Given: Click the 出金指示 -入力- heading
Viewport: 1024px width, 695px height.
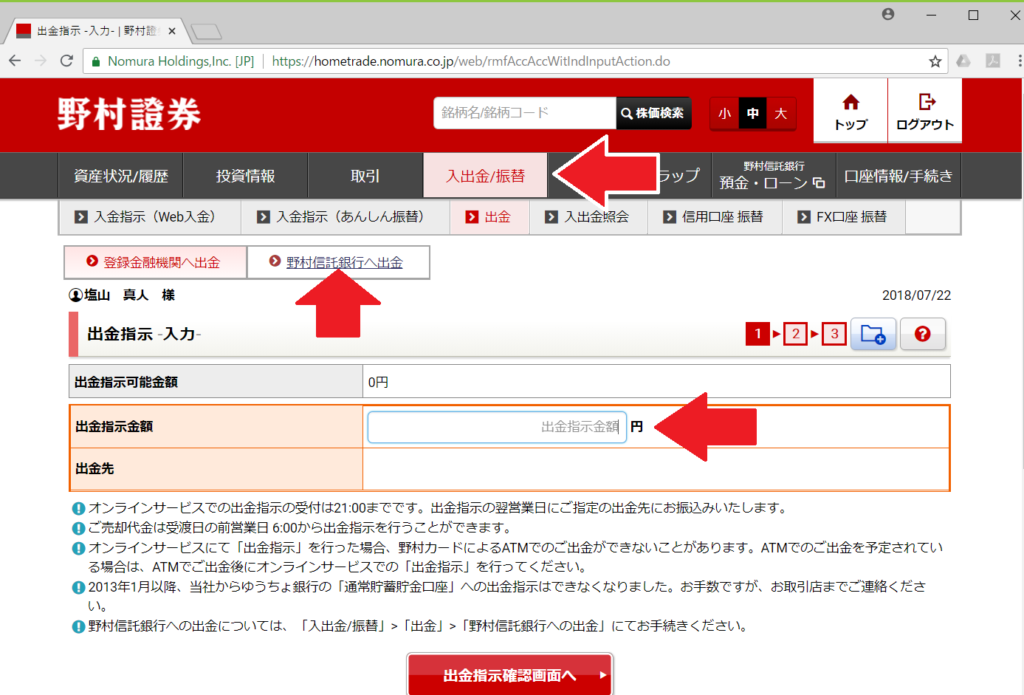Looking at the screenshot, I should coord(144,334).
